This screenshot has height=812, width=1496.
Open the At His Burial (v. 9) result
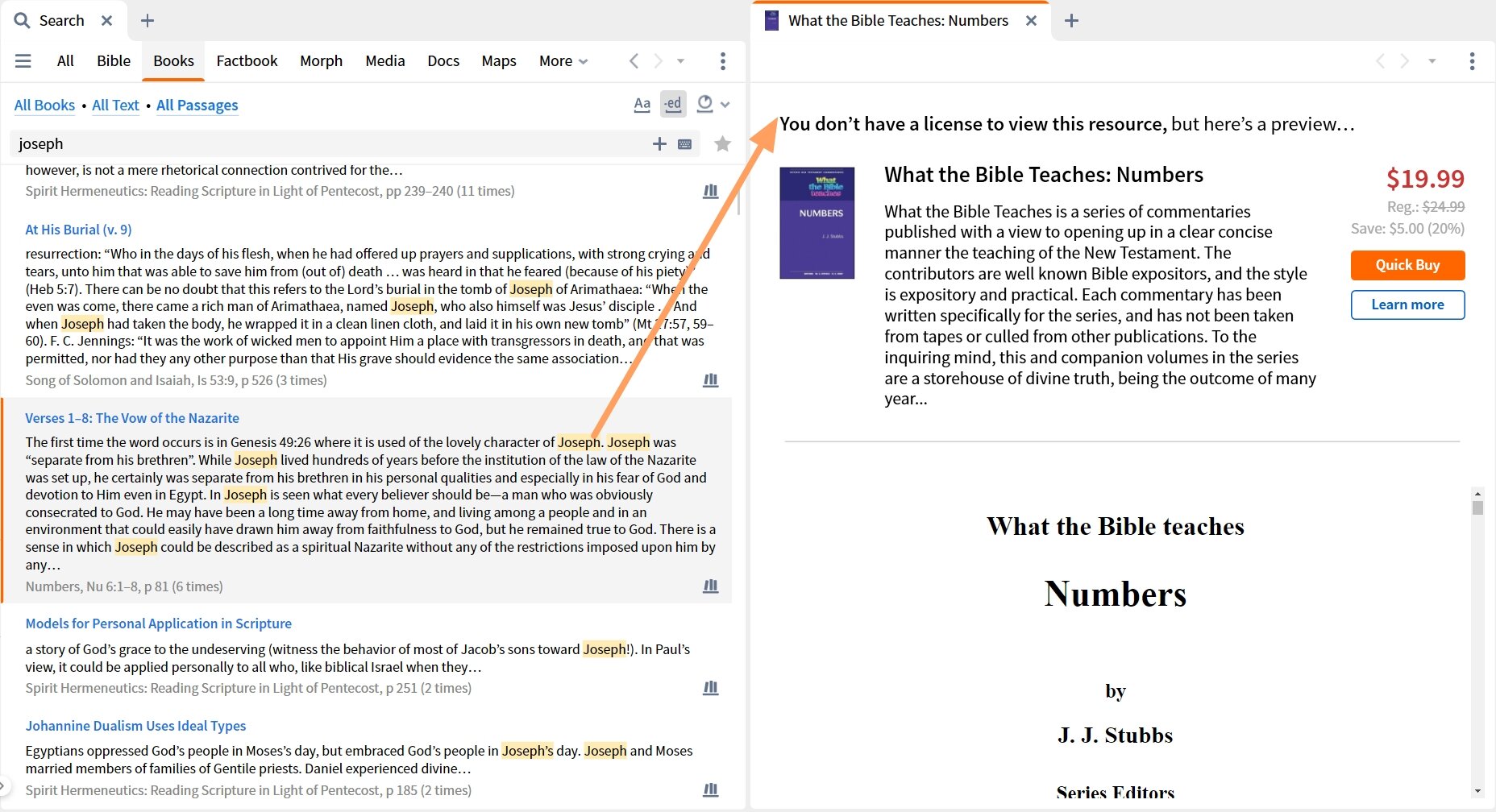(78, 230)
